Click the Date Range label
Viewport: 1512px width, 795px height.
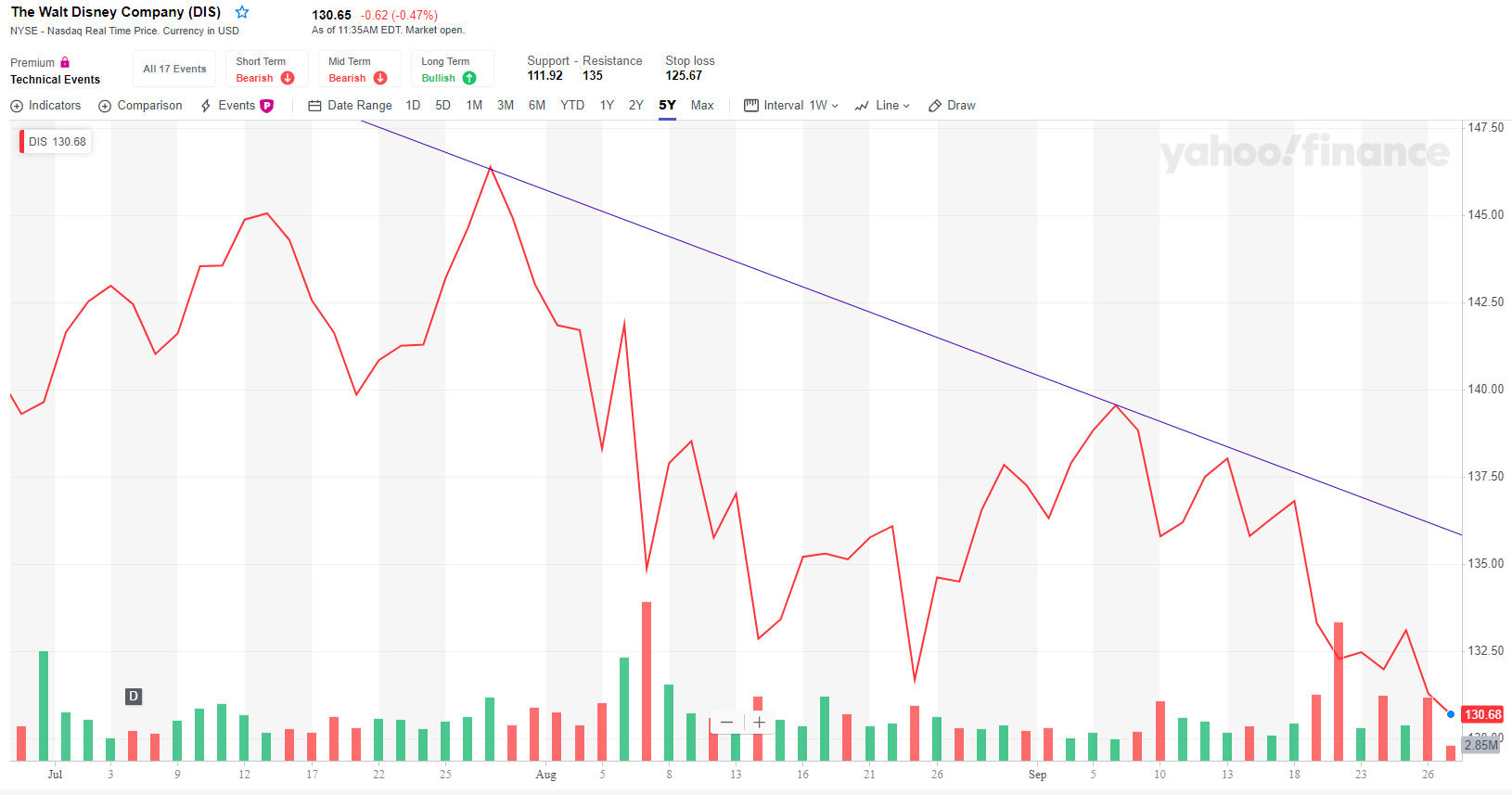(x=360, y=106)
